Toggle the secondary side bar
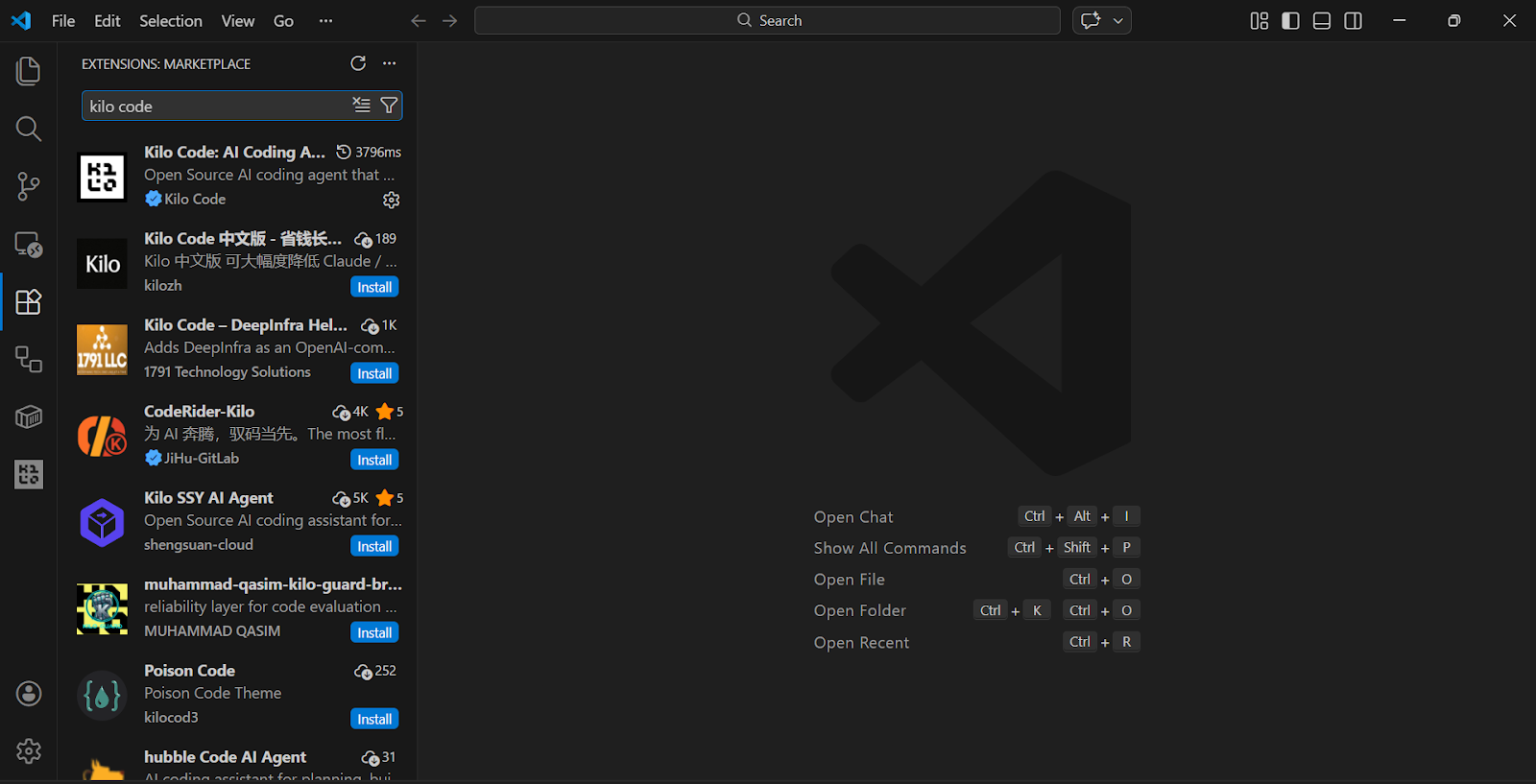This screenshot has width=1536, height=784. coord(1354,21)
